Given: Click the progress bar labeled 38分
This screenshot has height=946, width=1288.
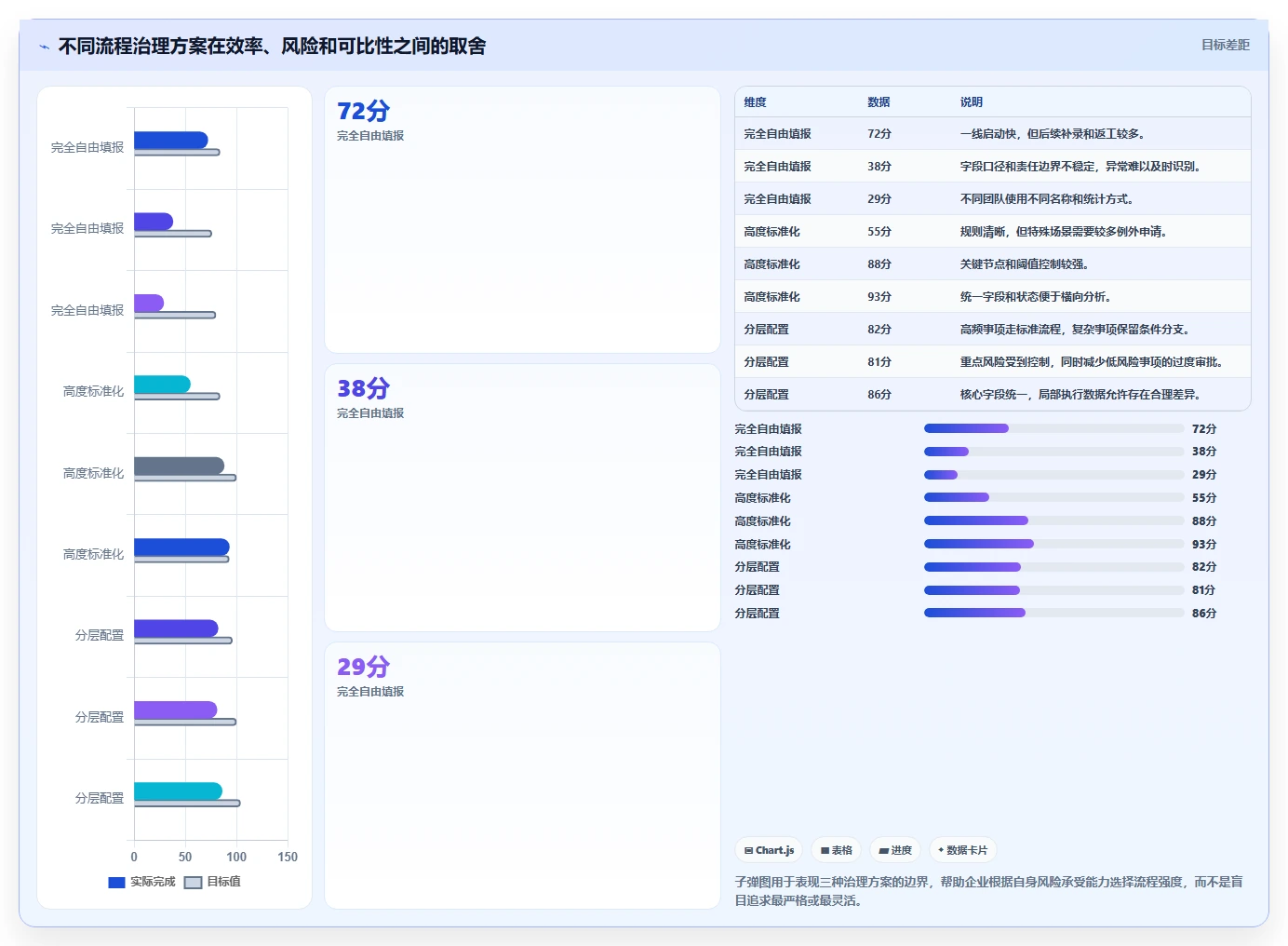Looking at the screenshot, I should (1053, 452).
